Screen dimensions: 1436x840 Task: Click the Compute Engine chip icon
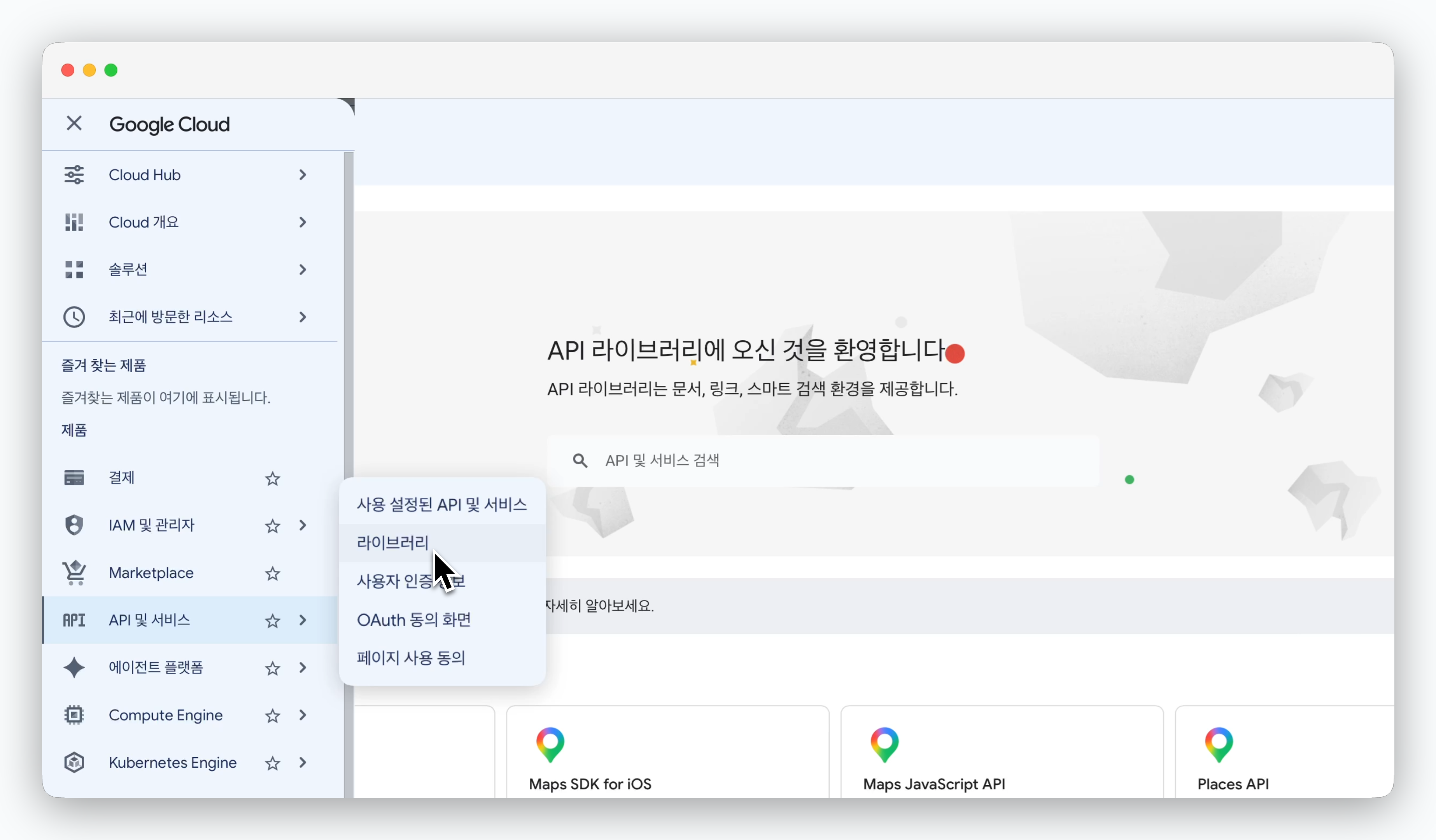coord(74,715)
